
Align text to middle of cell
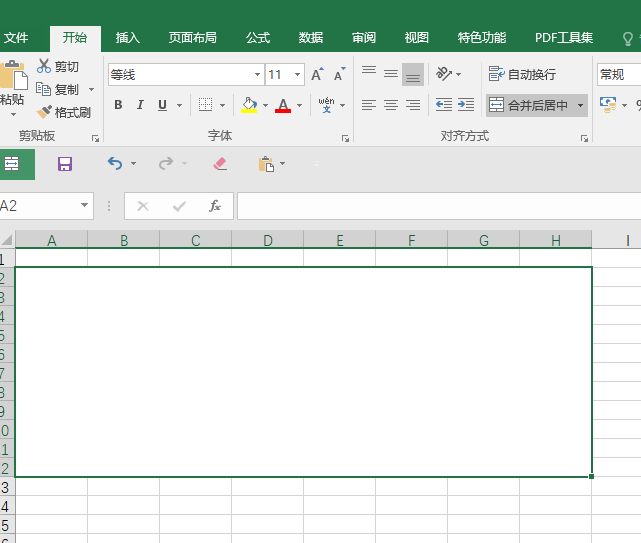(x=391, y=74)
